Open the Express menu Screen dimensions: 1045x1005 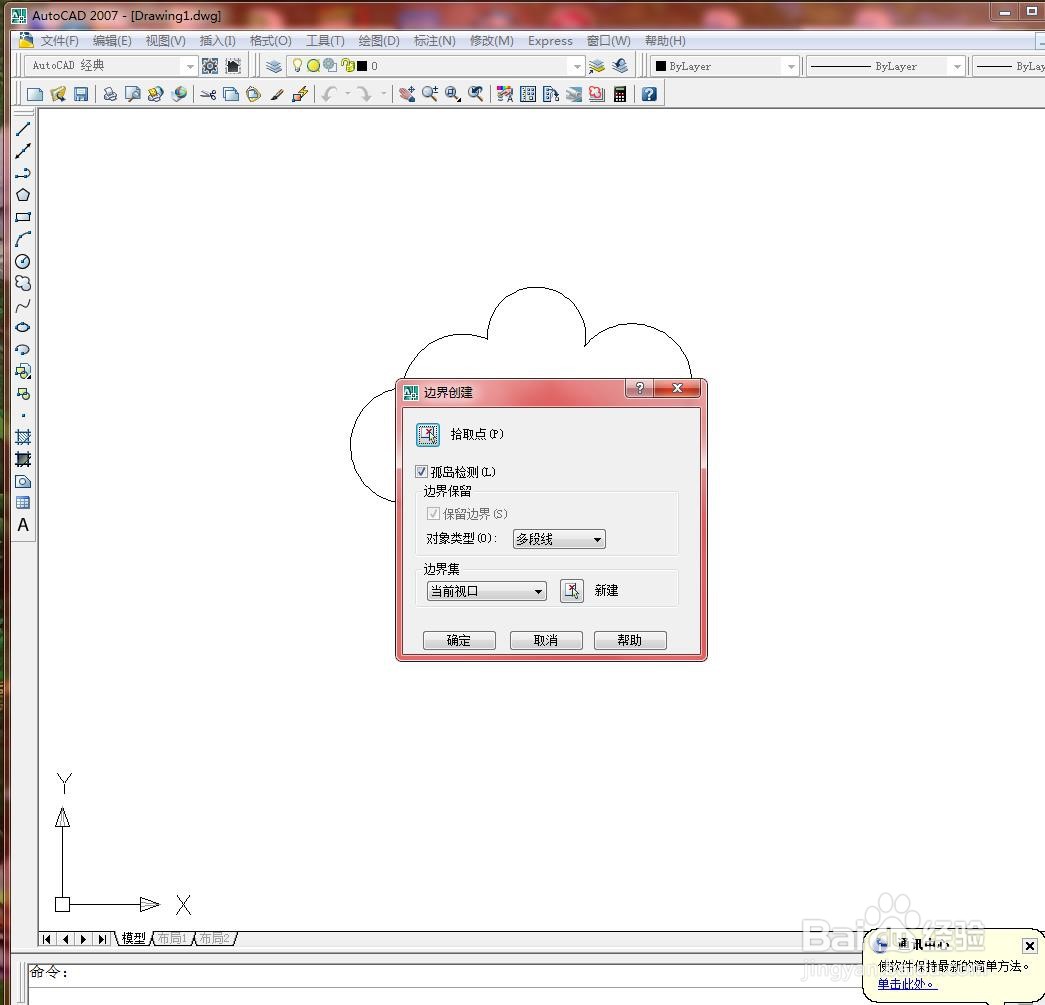pyautogui.click(x=550, y=41)
